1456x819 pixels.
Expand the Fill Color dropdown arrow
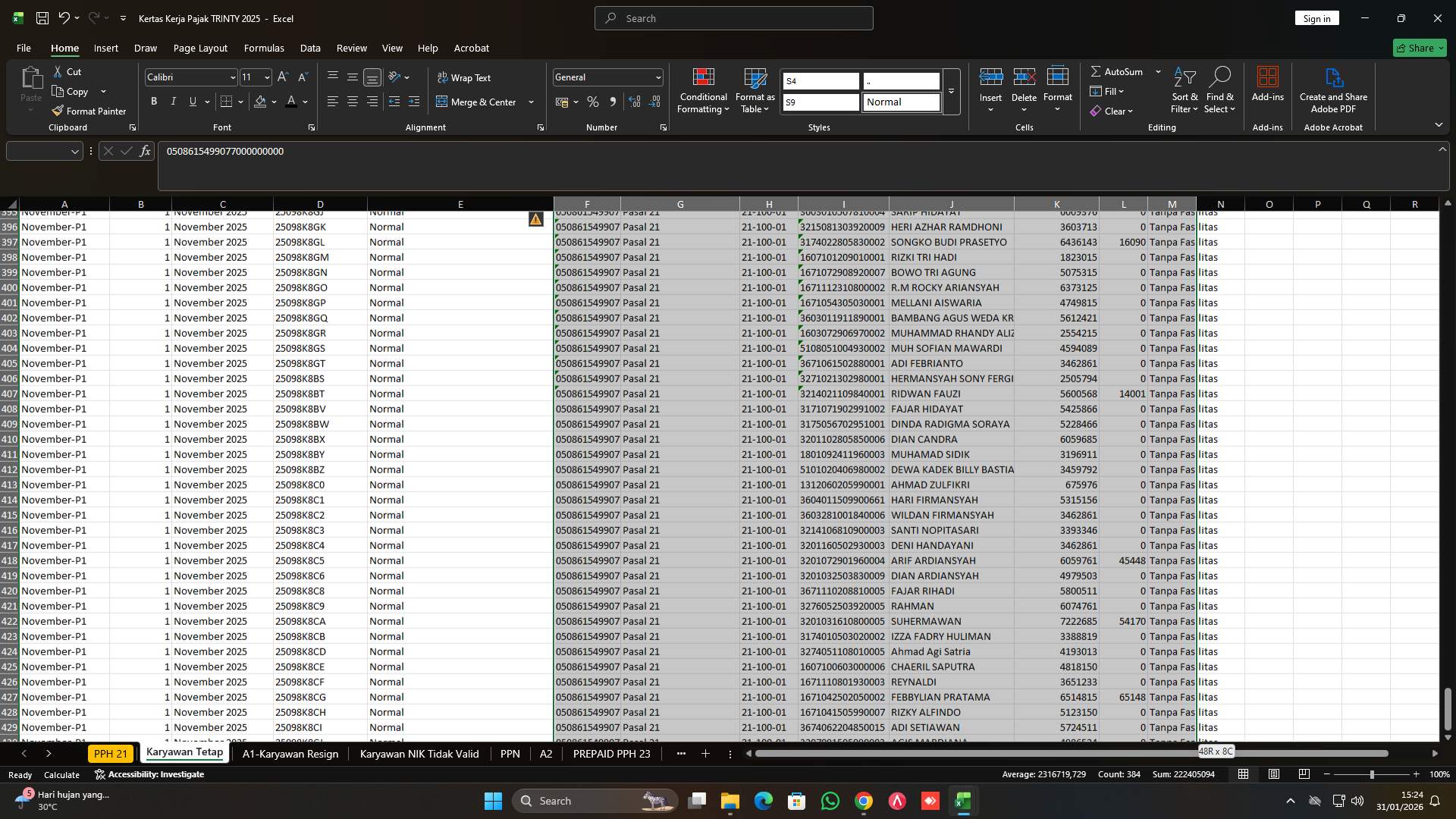[x=274, y=102]
